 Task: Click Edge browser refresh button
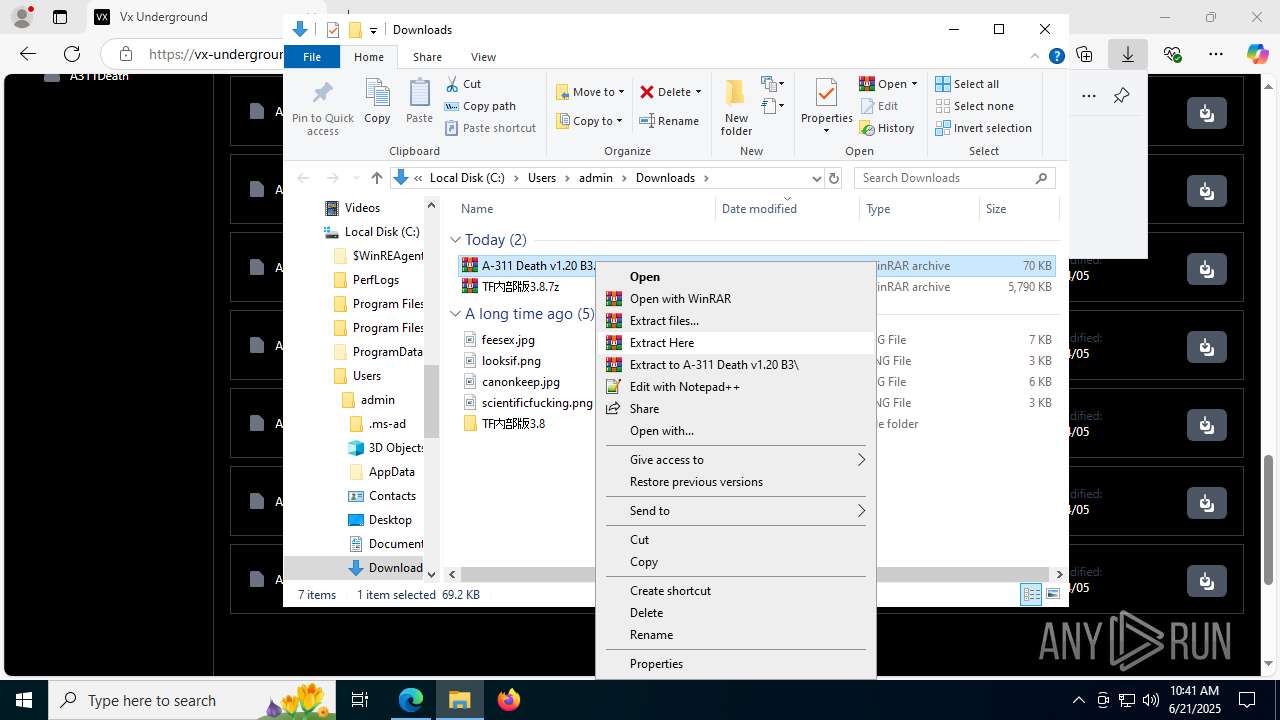tap(72, 54)
